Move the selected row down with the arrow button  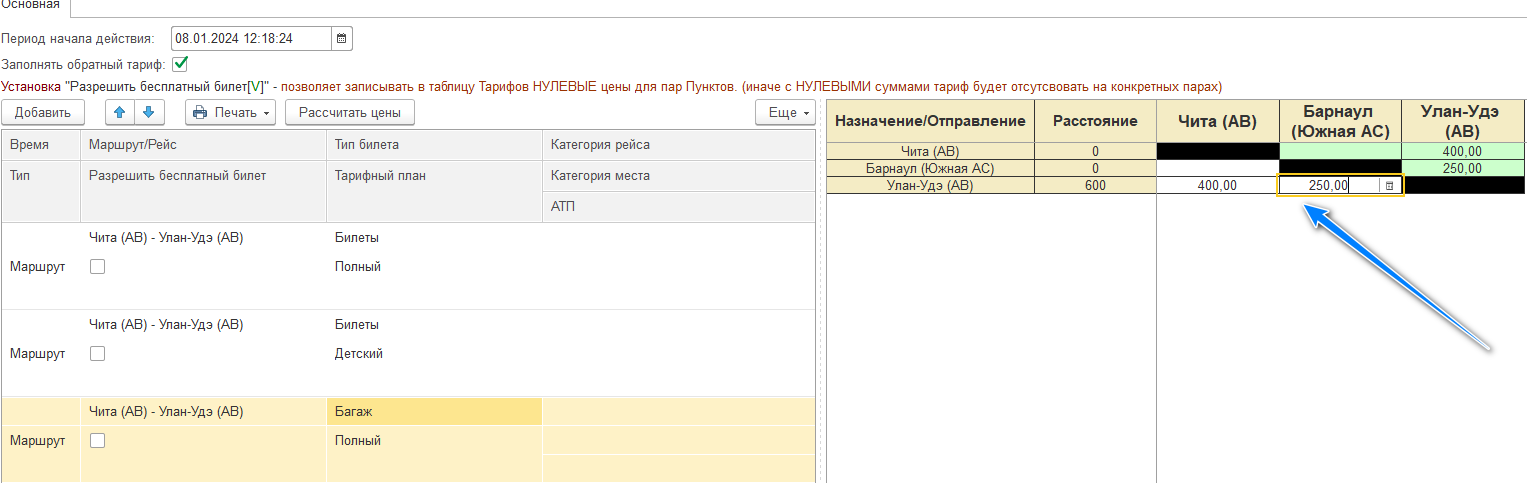point(148,113)
